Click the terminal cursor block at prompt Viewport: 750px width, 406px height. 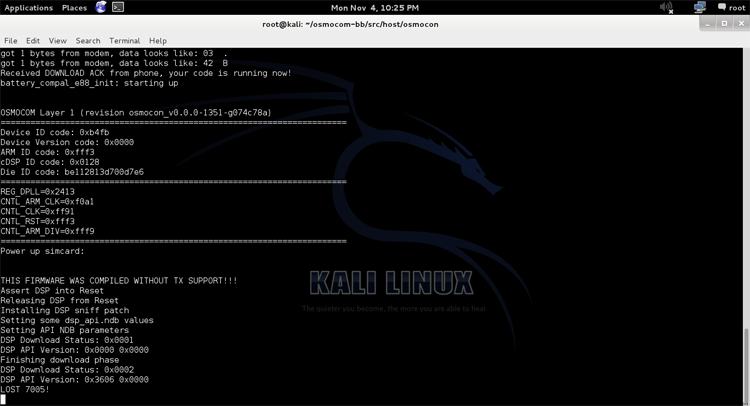tap(3, 400)
